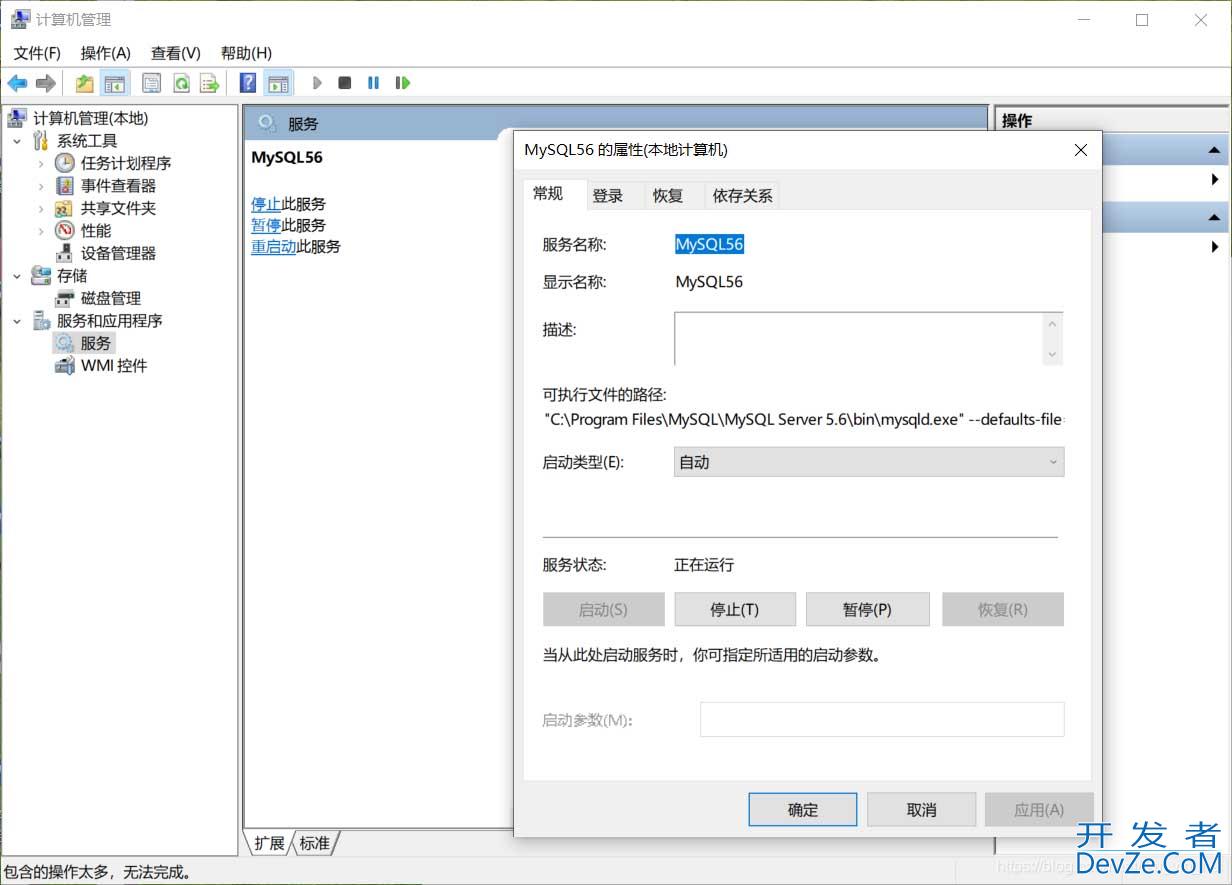Click the 设备管理器 icon in tree
Screen dimensions: 1232x885
point(65,254)
